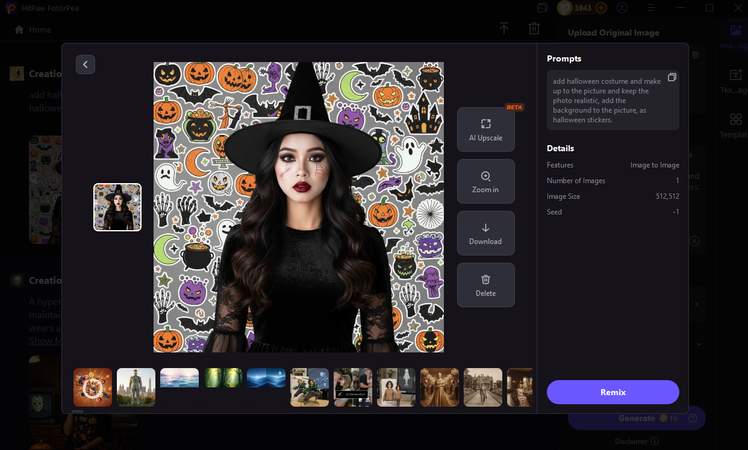Download the generated image
This screenshot has width=748, height=450.
486,233
